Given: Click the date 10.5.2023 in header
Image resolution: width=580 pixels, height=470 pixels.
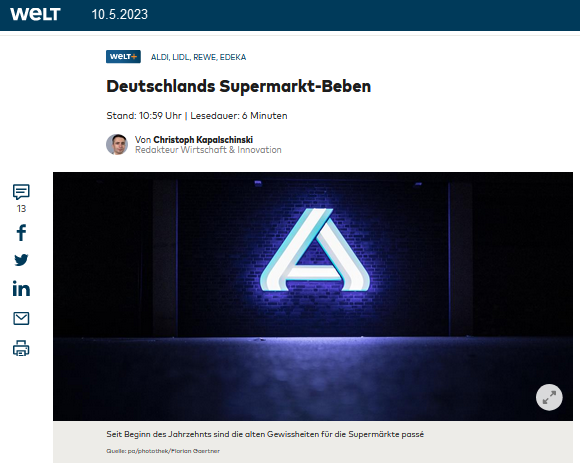Looking at the screenshot, I should (119, 14).
